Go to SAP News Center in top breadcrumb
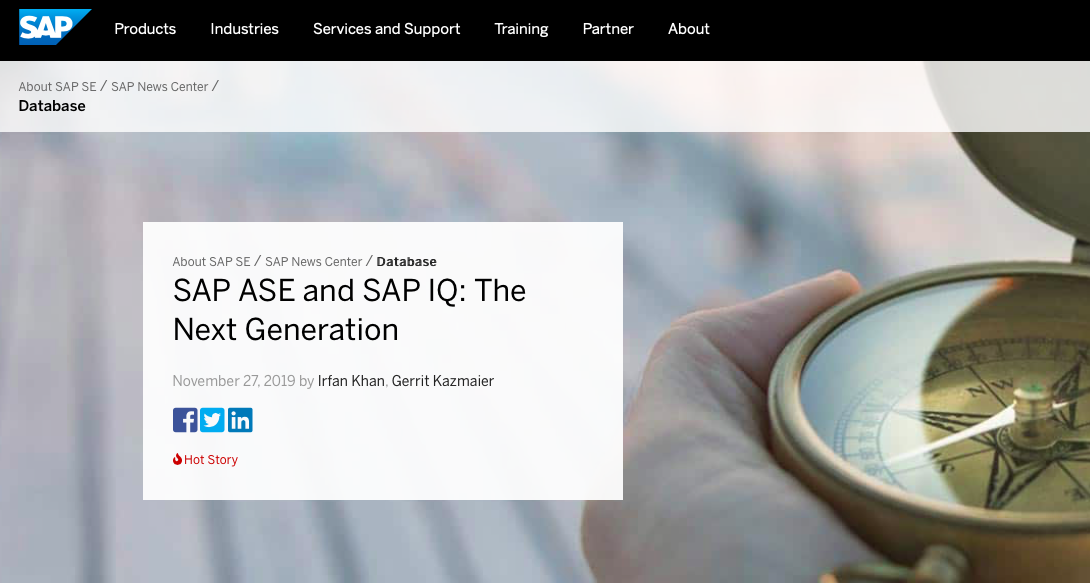Image resolution: width=1090 pixels, height=583 pixels. pyautogui.click(x=160, y=87)
